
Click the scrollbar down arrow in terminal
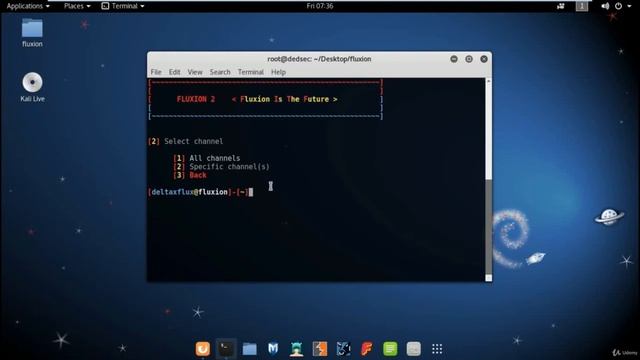(x=489, y=278)
